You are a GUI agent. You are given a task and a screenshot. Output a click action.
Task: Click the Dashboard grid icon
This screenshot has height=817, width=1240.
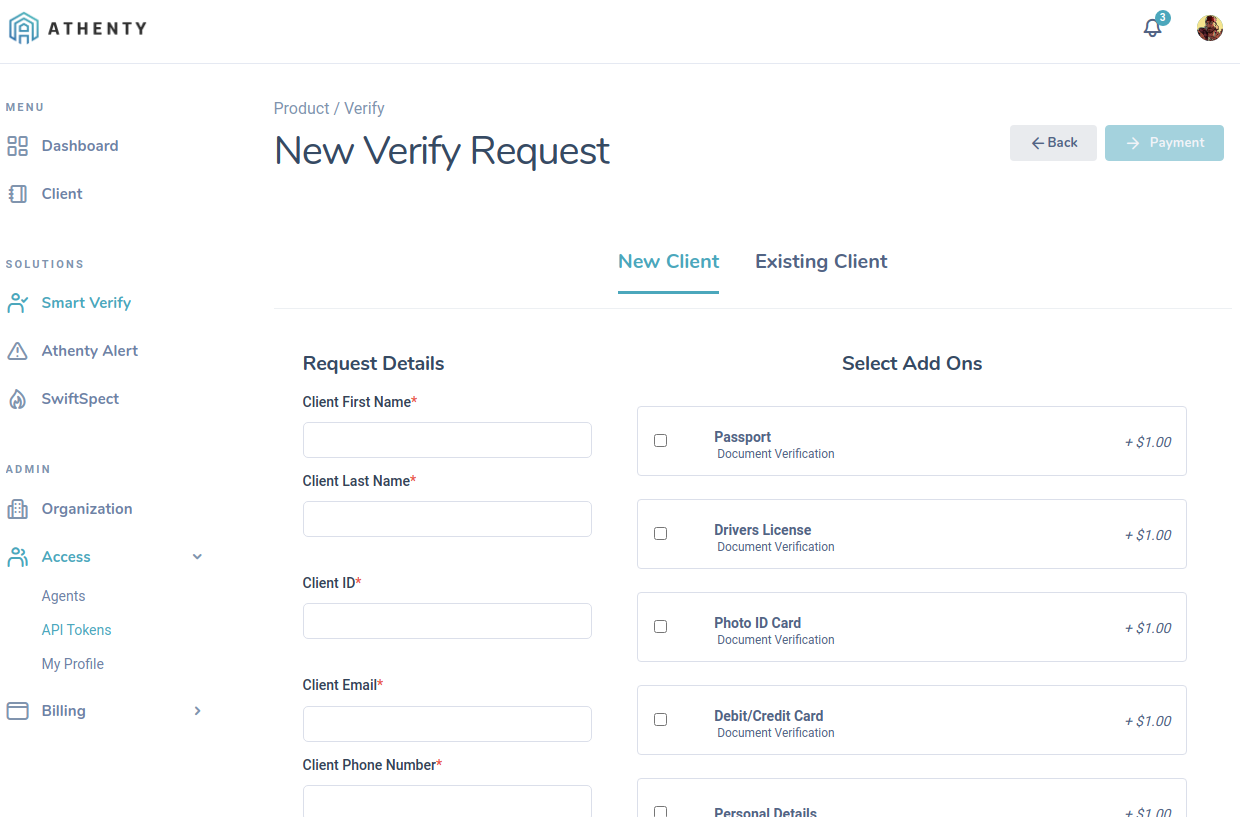16,145
